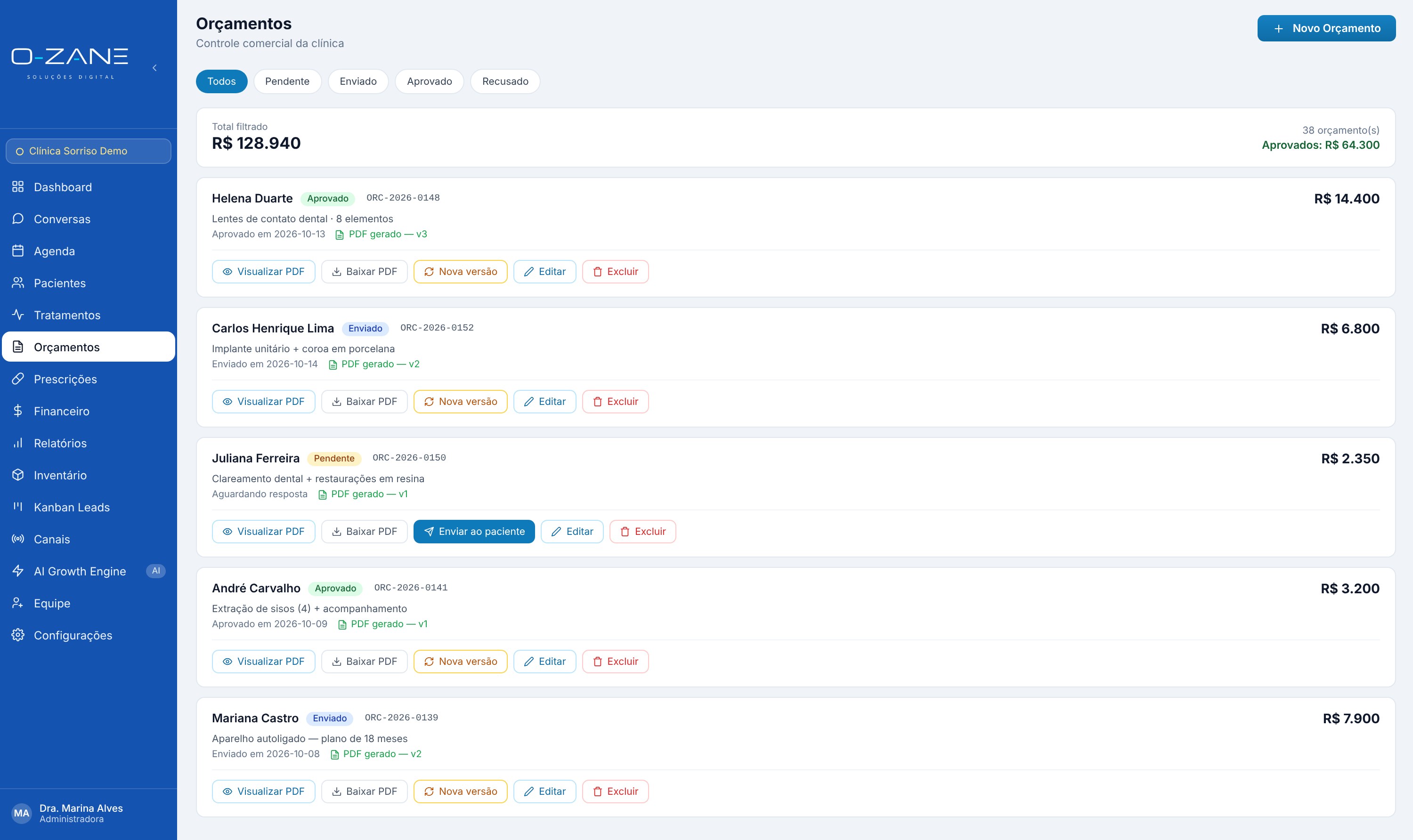1413x840 pixels.
Task: Filter by Recusado status
Action: (505, 81)
